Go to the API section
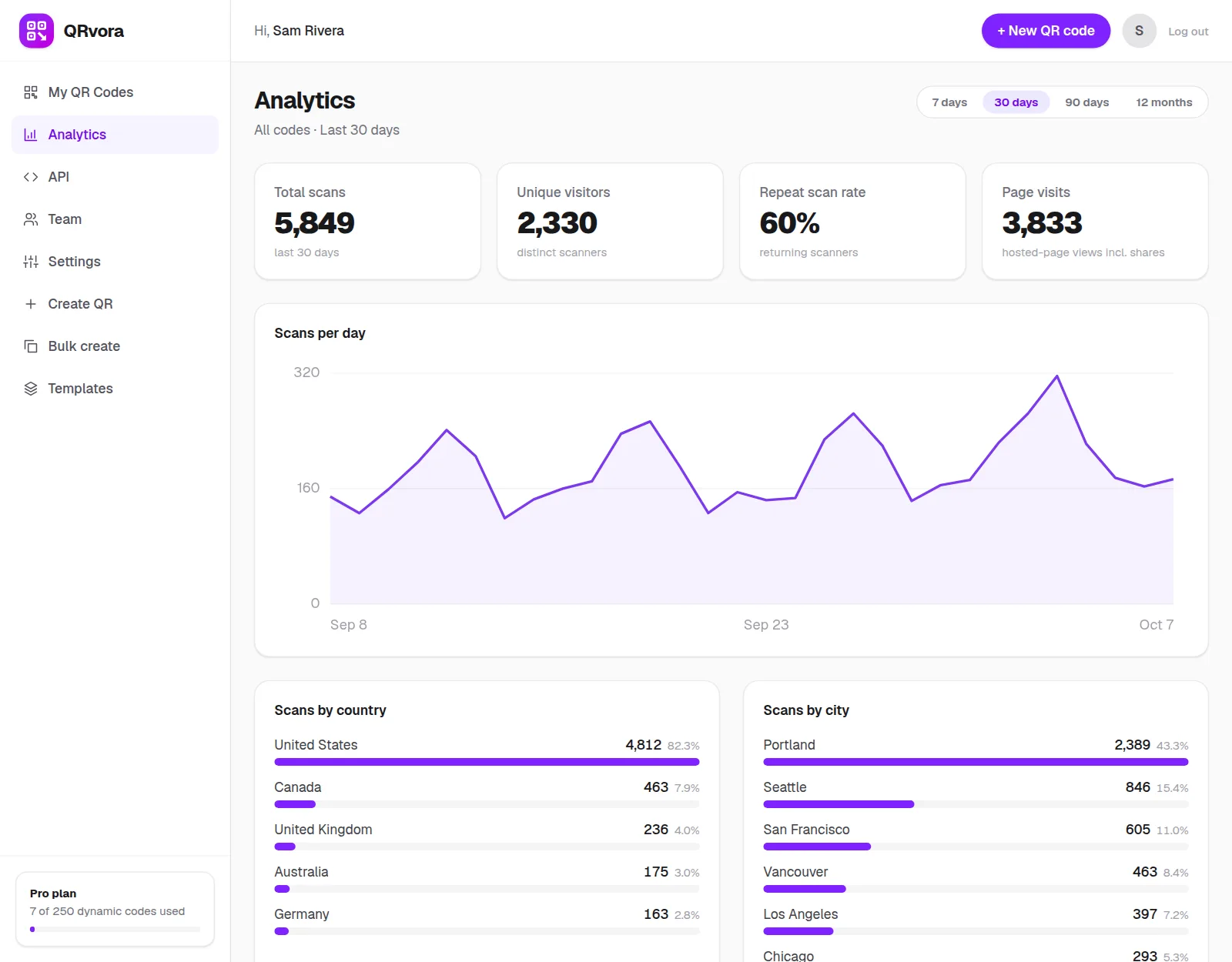The width and height of the screenshot is (1232, 962). tap(115, 177)
